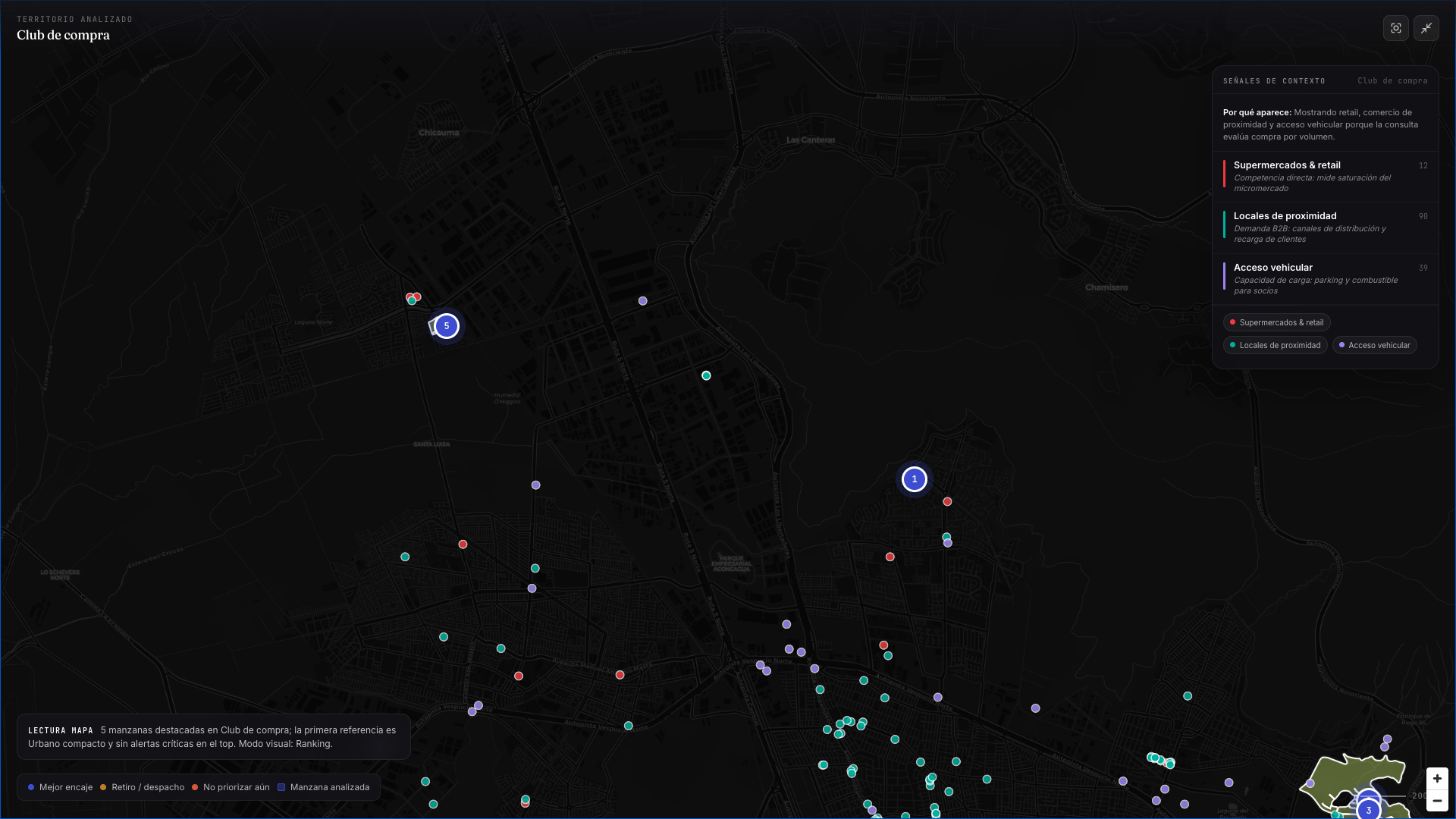Click the Las Canteras map label
The width and height of the screenshot is (1456, 819).
(x=810, y=140)
